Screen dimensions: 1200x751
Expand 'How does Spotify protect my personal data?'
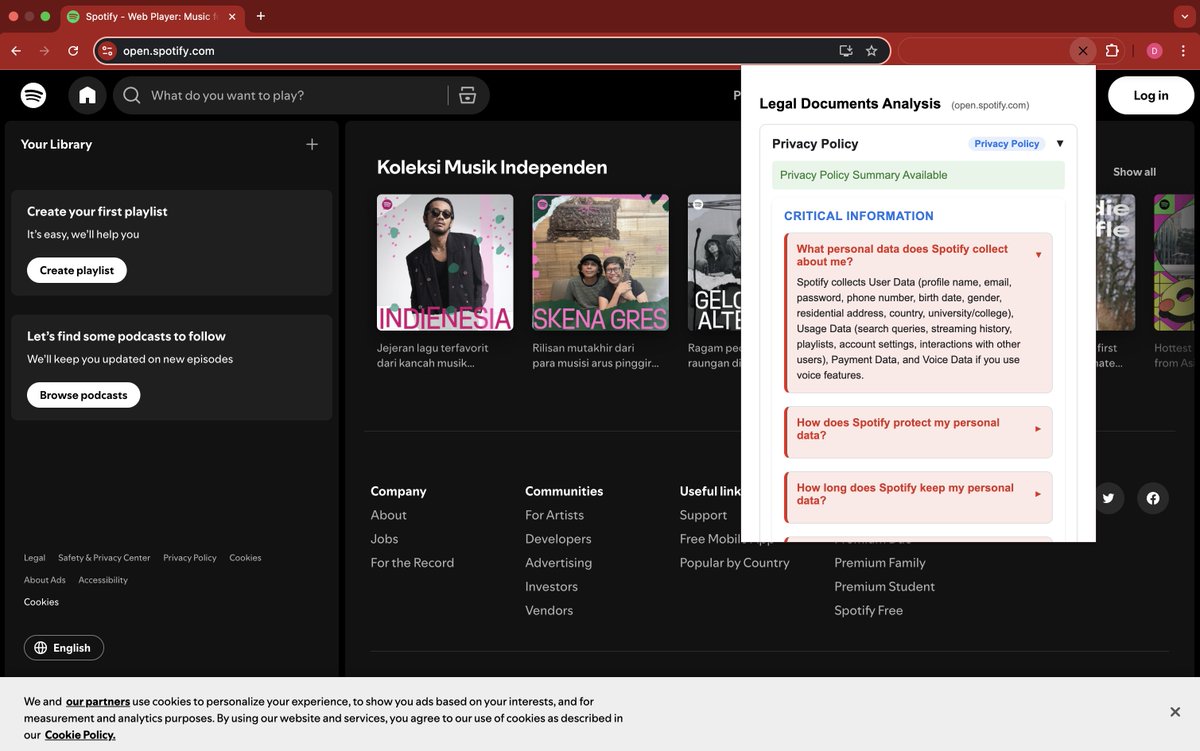pyautogui.click(x=917, y=431)
